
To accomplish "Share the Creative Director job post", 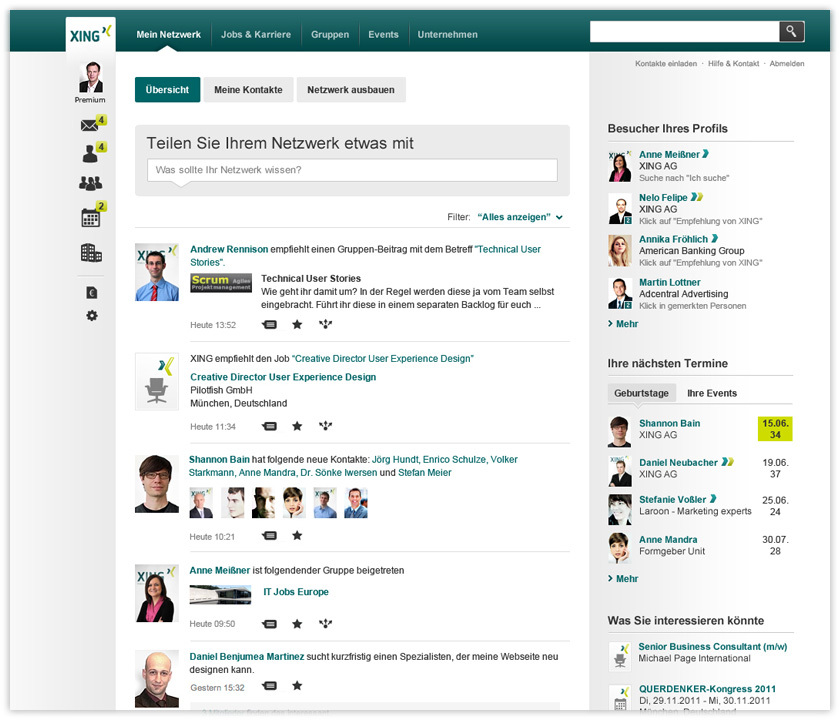I will (x=326, y=425).
